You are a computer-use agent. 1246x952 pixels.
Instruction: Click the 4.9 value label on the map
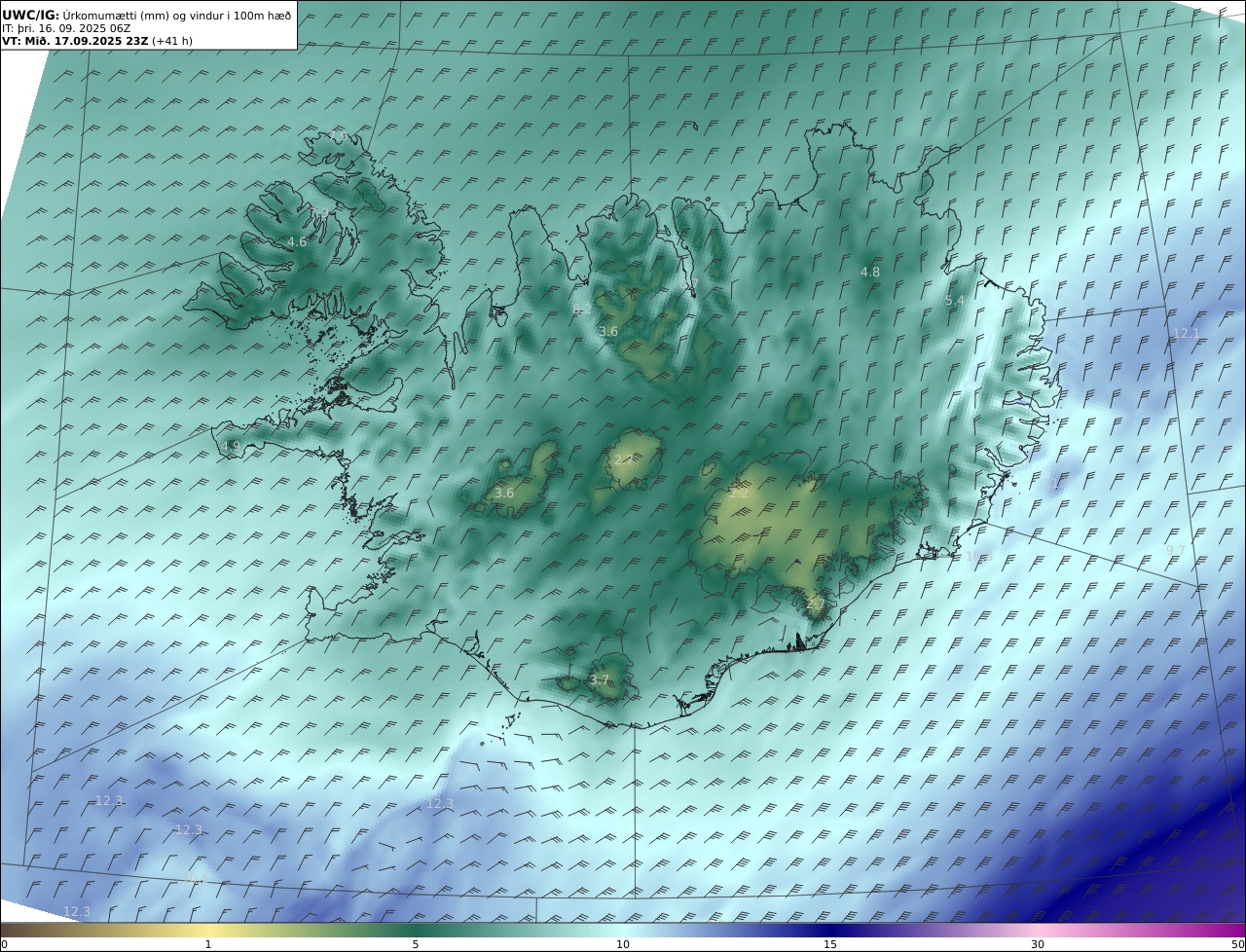(231, 447)
